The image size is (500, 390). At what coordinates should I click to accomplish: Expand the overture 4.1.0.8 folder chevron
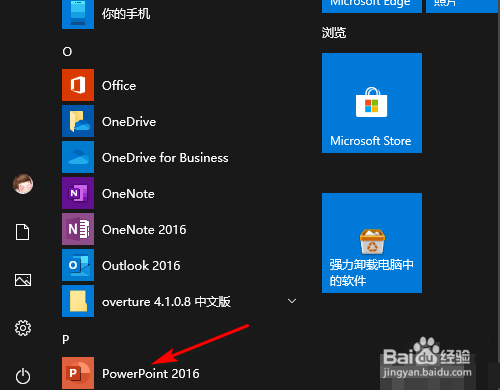pos(292,301)
